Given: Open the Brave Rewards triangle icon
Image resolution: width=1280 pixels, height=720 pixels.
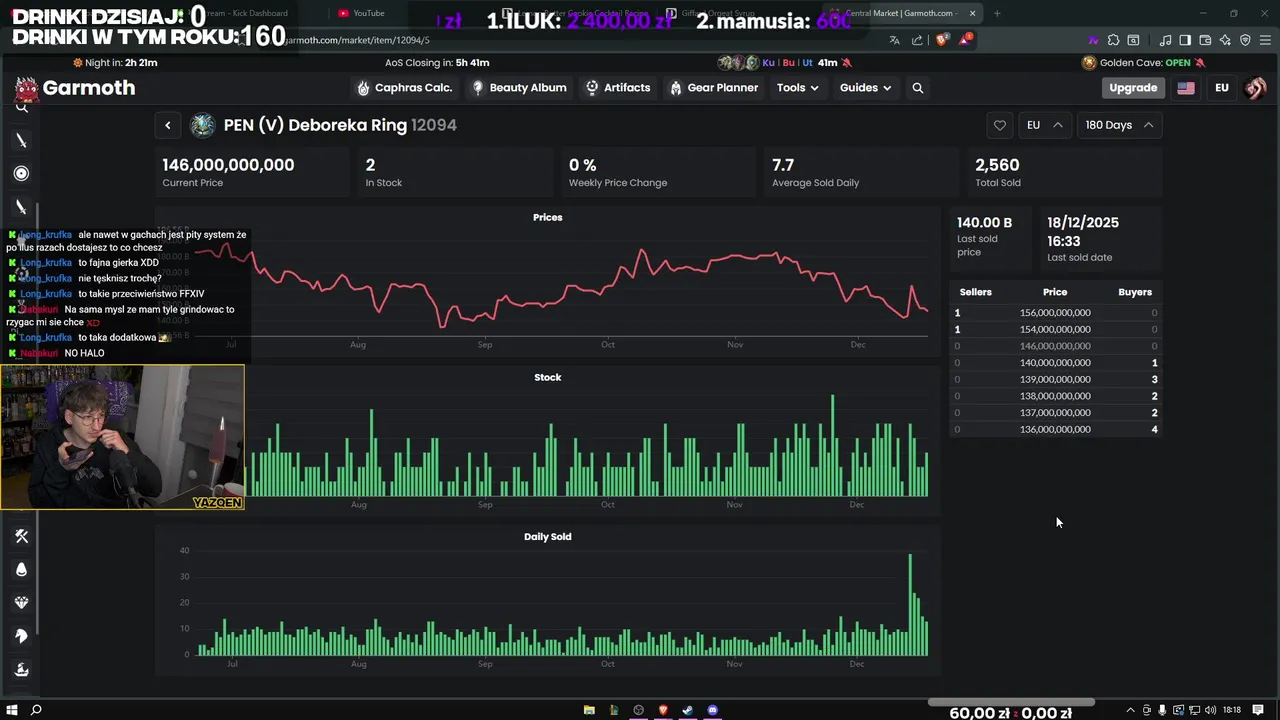Looking at the screenshot, I should (965, 40).
